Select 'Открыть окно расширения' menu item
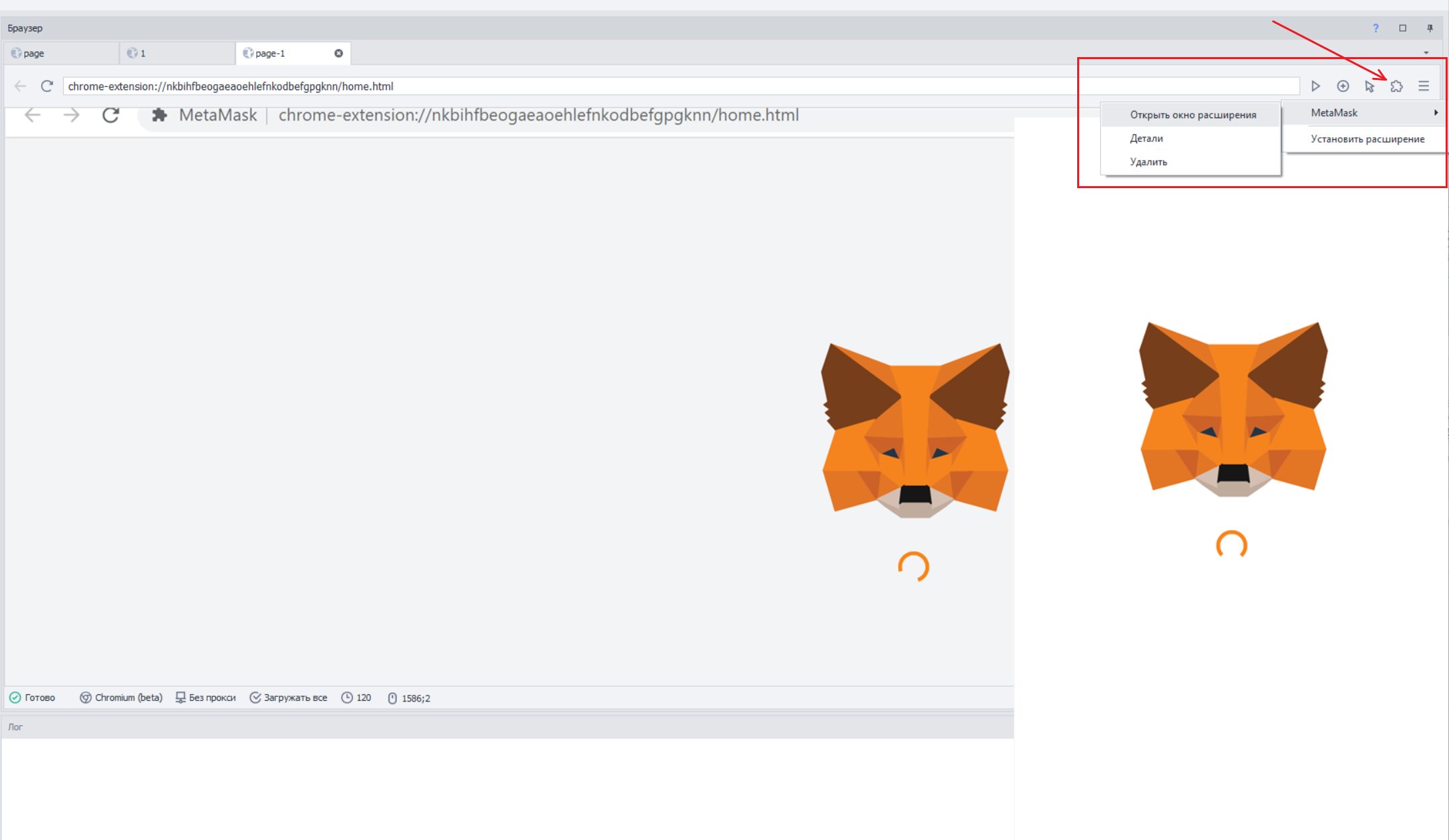 coord(1192,115)
